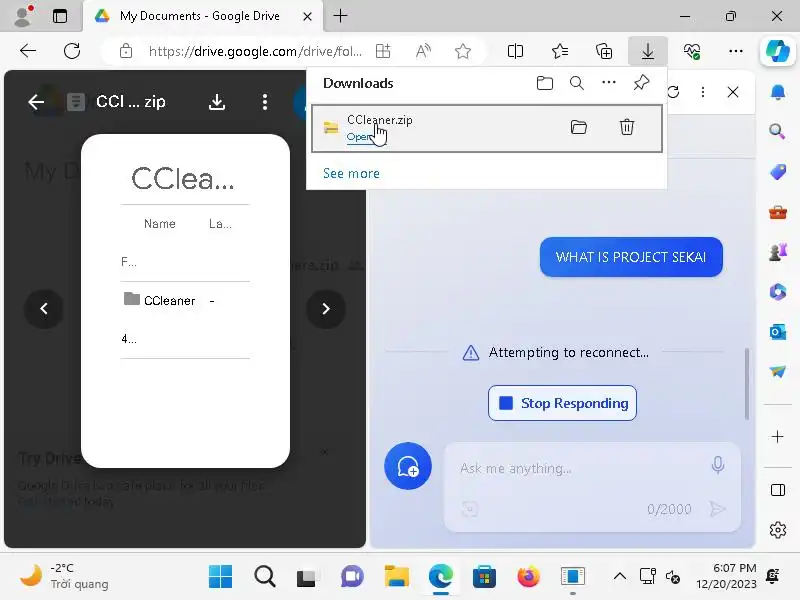Viewport: 800px width, 600px height.
Task: Open File Explorer from taskbar
Action: coord(396,577)
